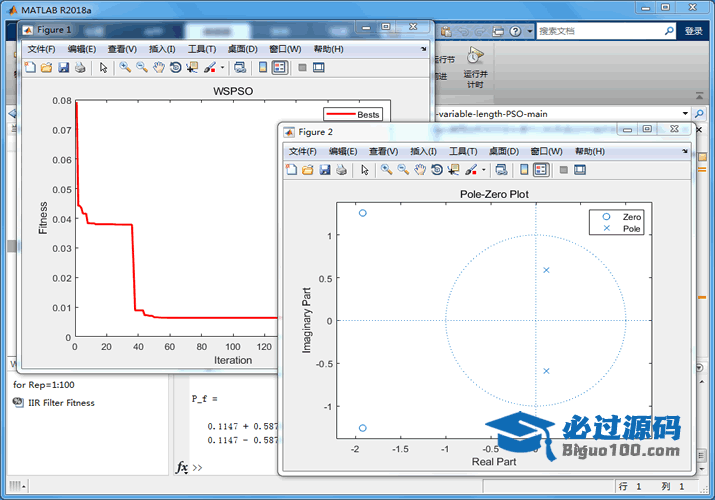Select IIR Filter Fitness in command history
Image resolution: width=715 pixels, height=500 pixels.
pyautogui.click(x=61, y=403)
